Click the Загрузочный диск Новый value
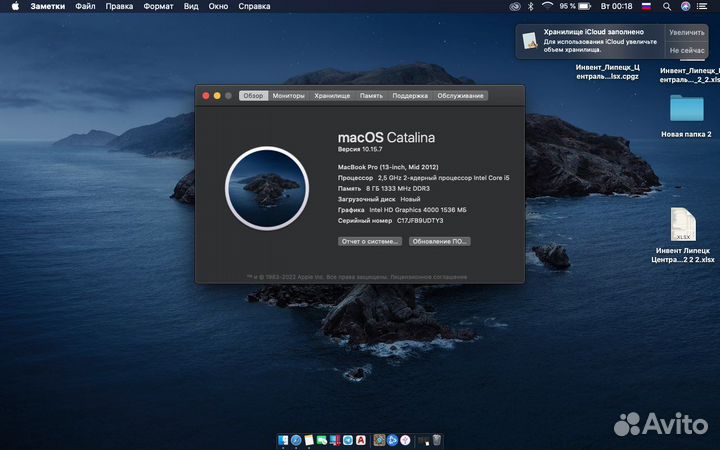 click(410, 199)
